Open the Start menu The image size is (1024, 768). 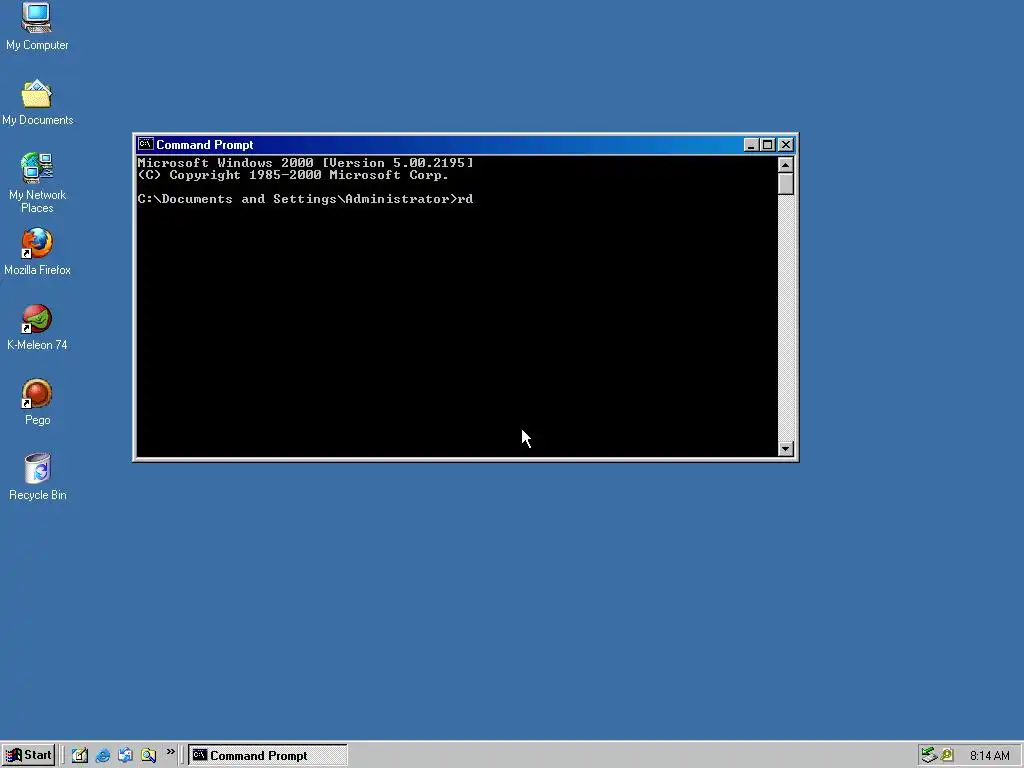point(27,756)
